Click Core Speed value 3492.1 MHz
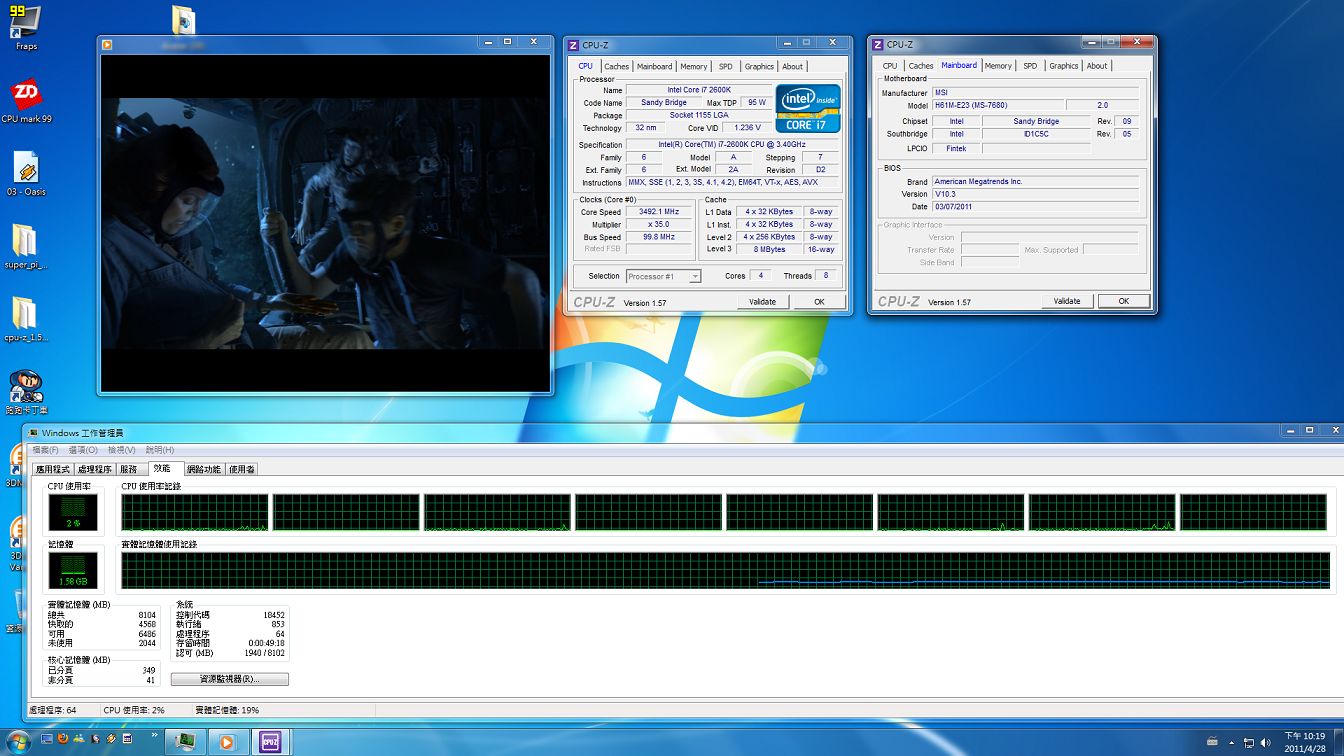 [x=659, y=212]
